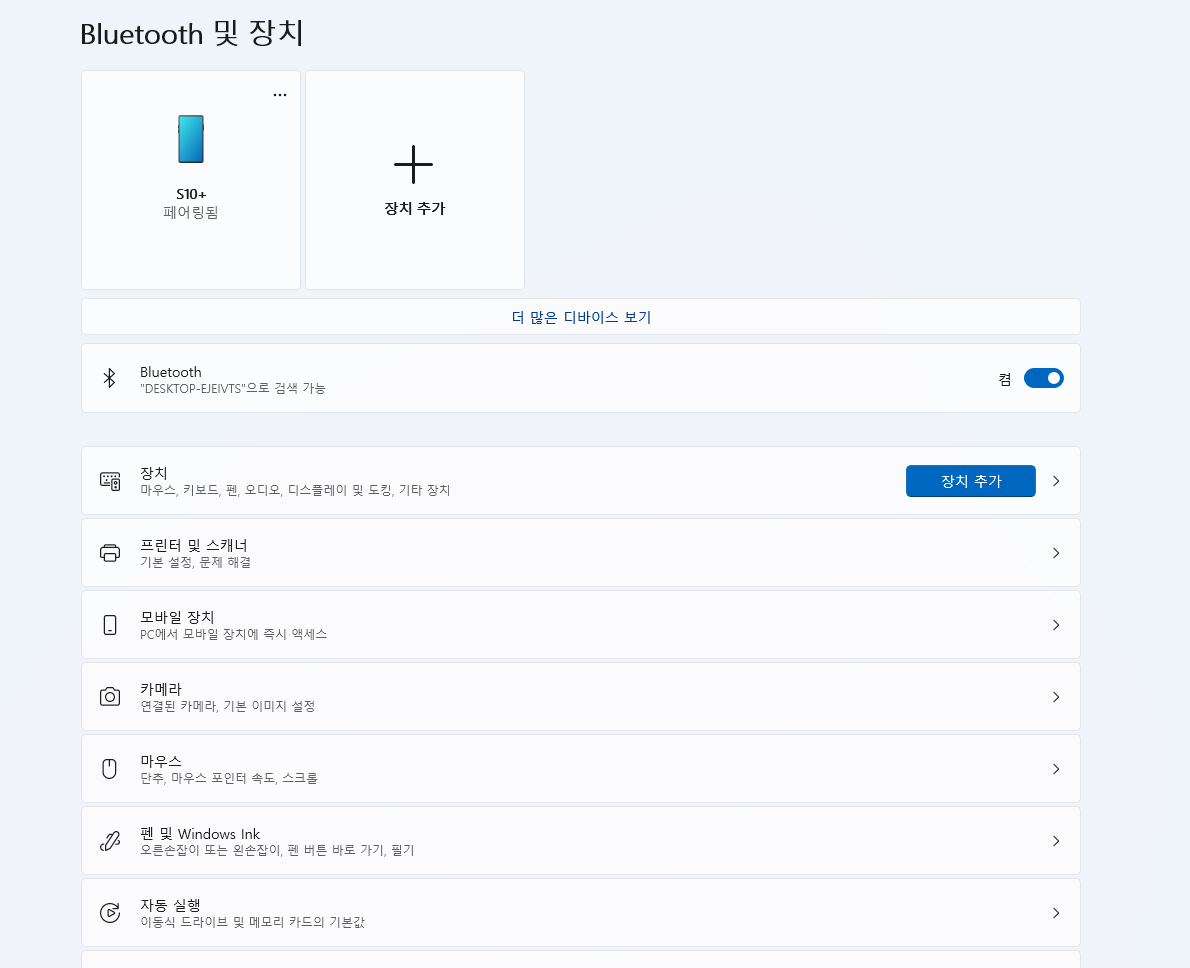Click the 페어링됨 status text

click(x=190, y=213)
